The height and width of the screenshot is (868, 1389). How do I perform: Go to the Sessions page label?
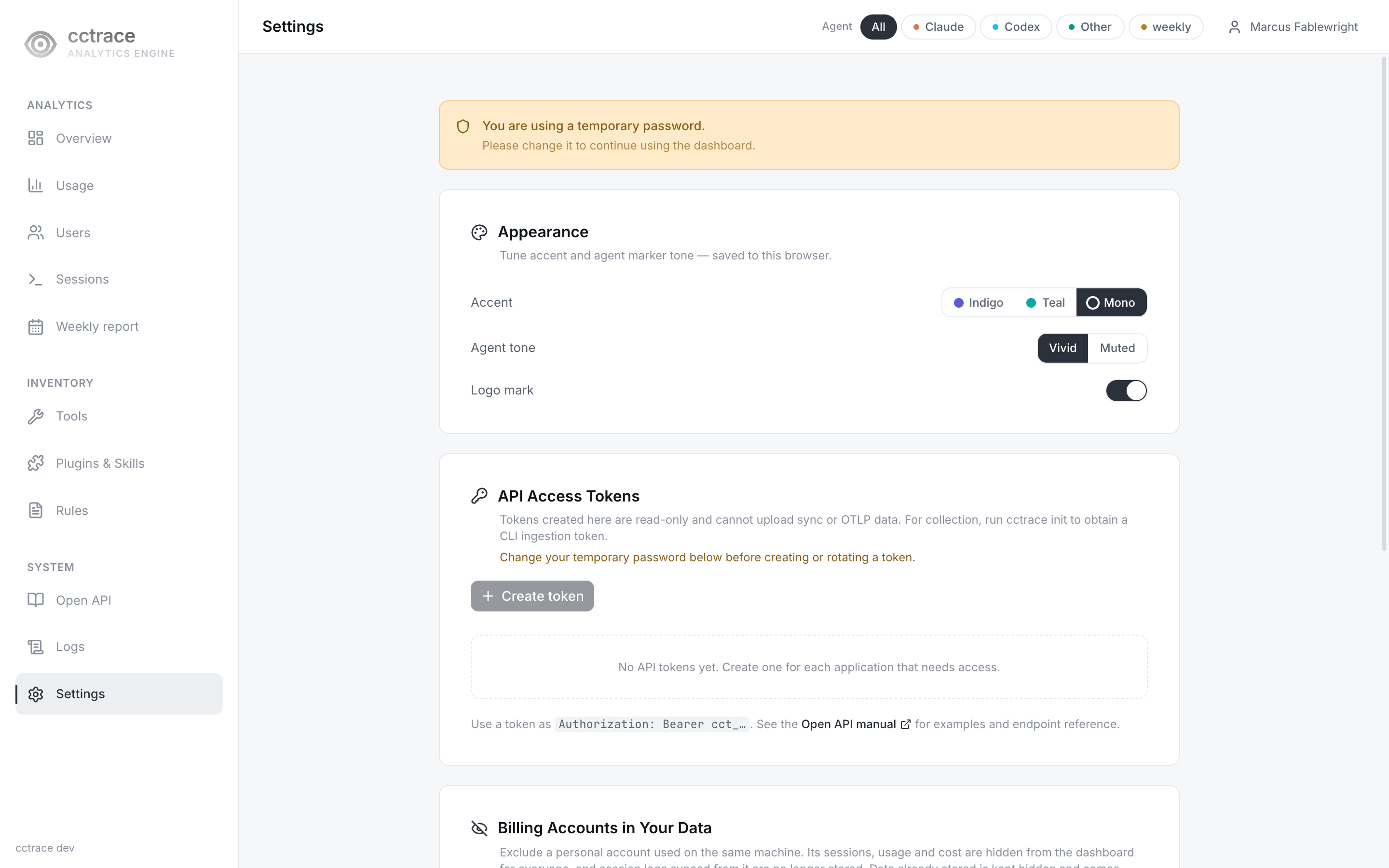point(82,279)
